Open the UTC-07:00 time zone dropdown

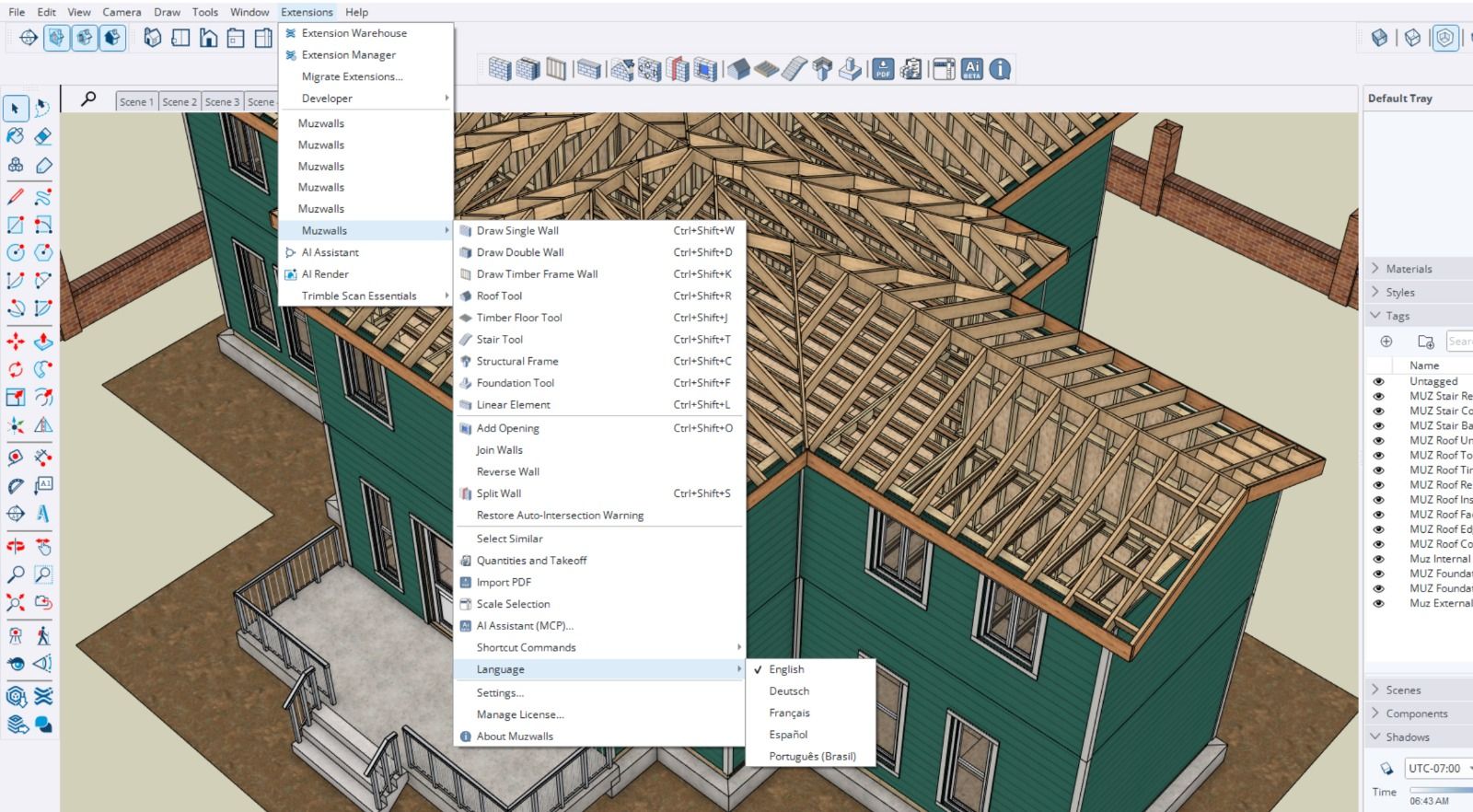1438,768
